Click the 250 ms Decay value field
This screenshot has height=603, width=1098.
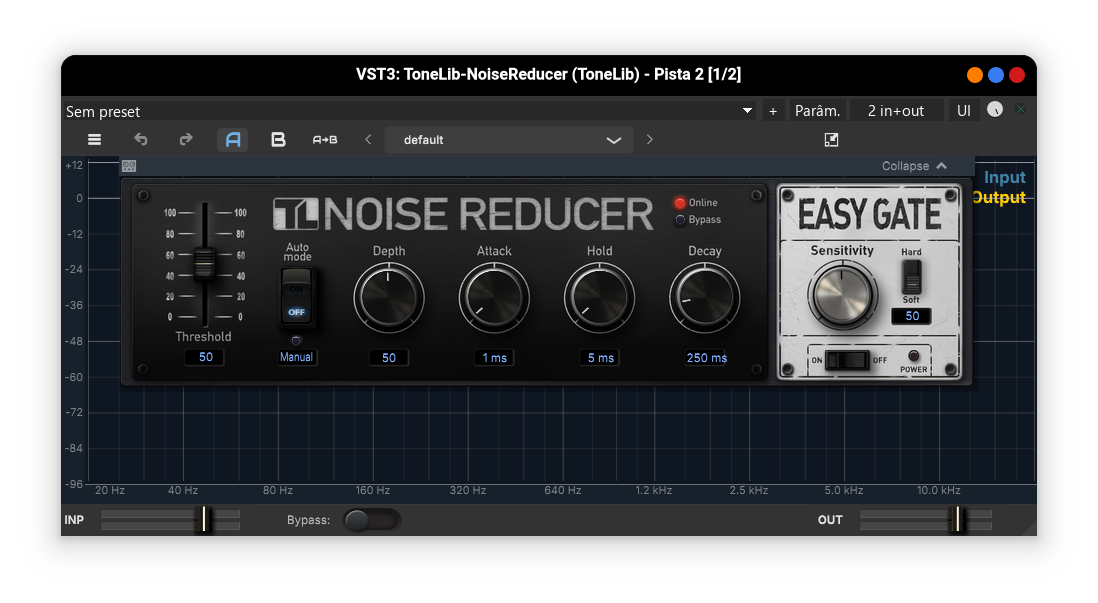[705, 357]
